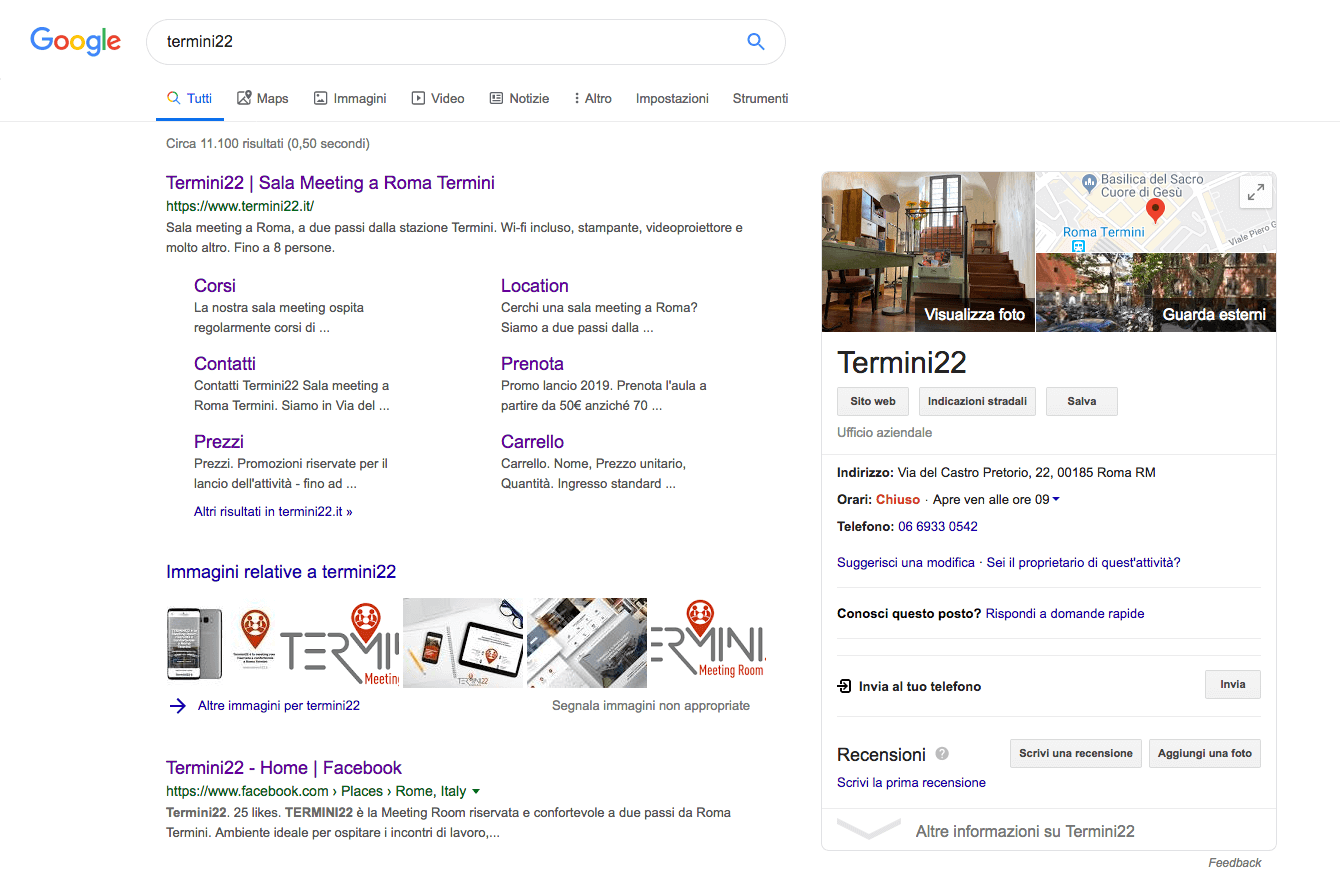
Task: Open the Guarda esterni thumbnail
Action: click(x=1156, y=293)
